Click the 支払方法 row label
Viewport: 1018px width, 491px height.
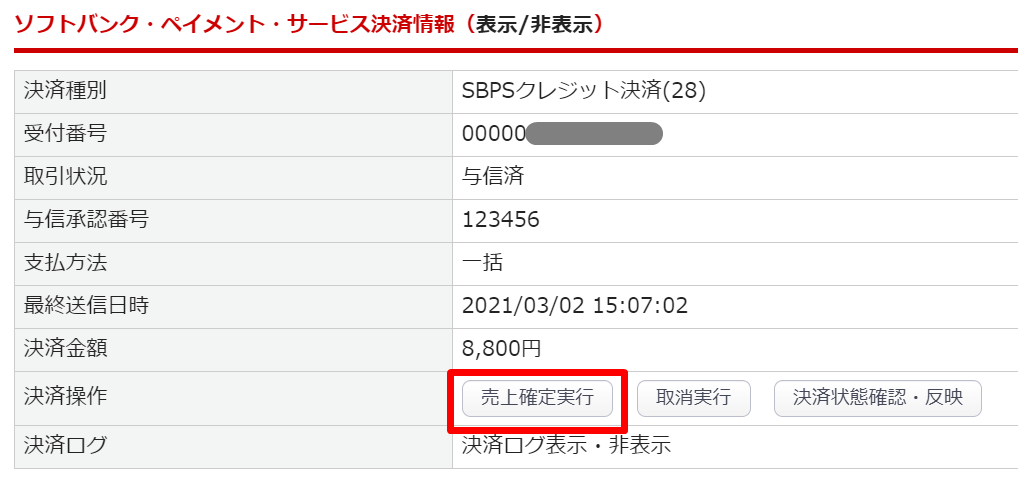tap(65, 263)
